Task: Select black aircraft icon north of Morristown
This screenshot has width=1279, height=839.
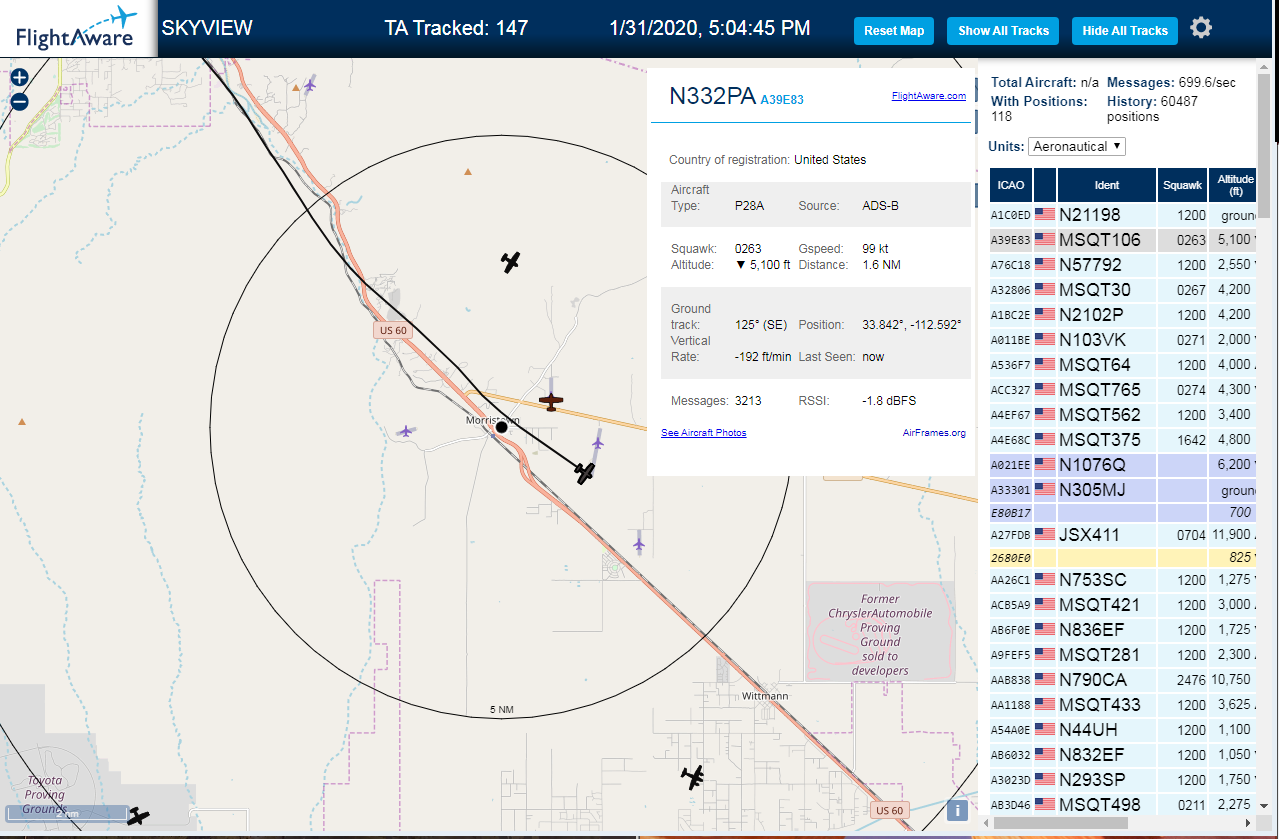Action: click(511, 262)
